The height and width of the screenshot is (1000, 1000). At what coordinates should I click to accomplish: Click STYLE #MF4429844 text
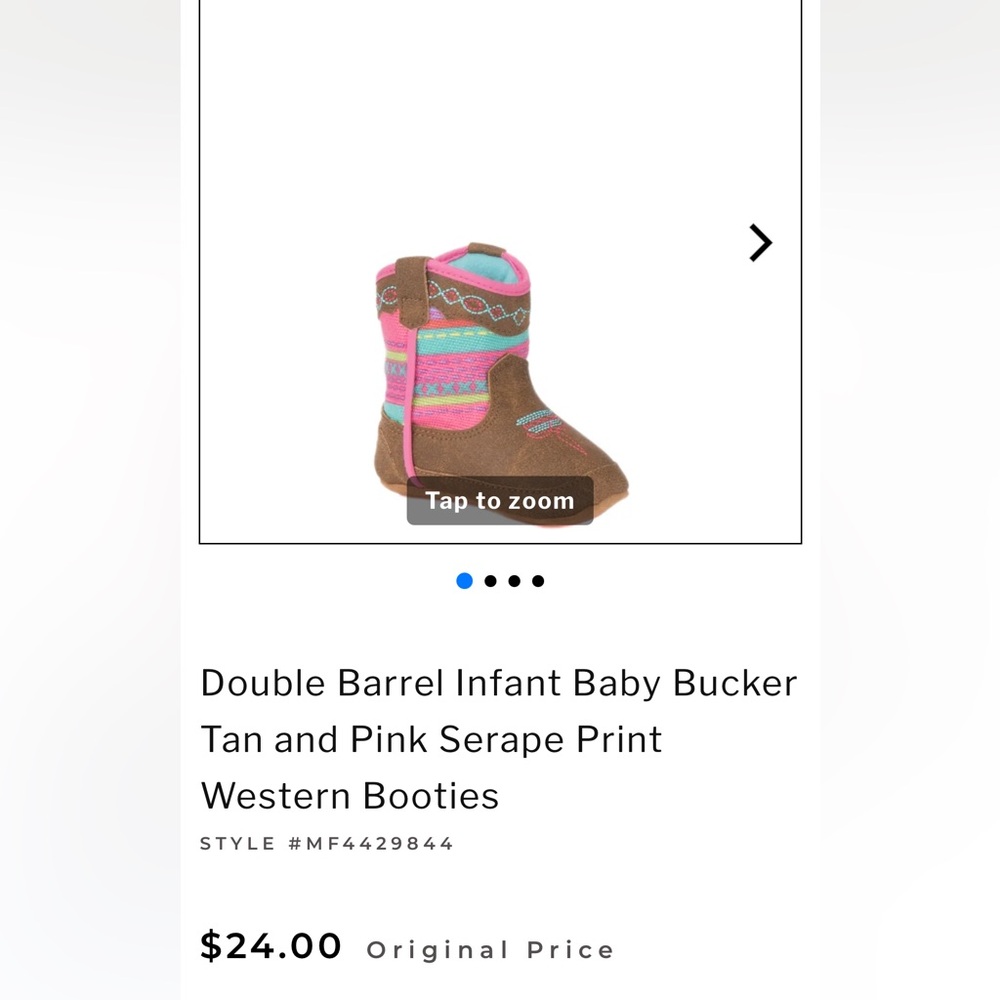coord(328,843)
